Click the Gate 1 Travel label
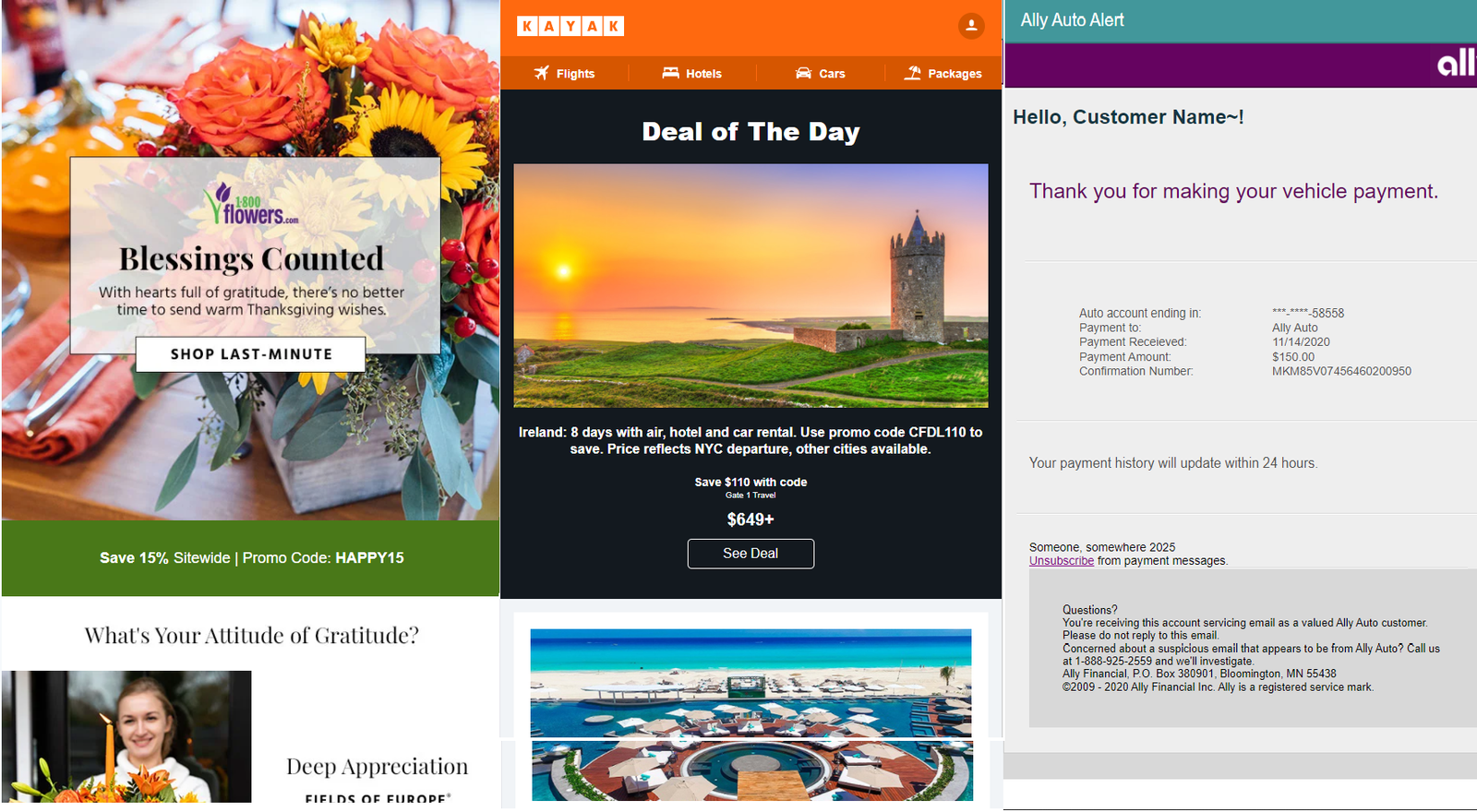The width and height of the screenshot is (1477, 812). point(751,496)
